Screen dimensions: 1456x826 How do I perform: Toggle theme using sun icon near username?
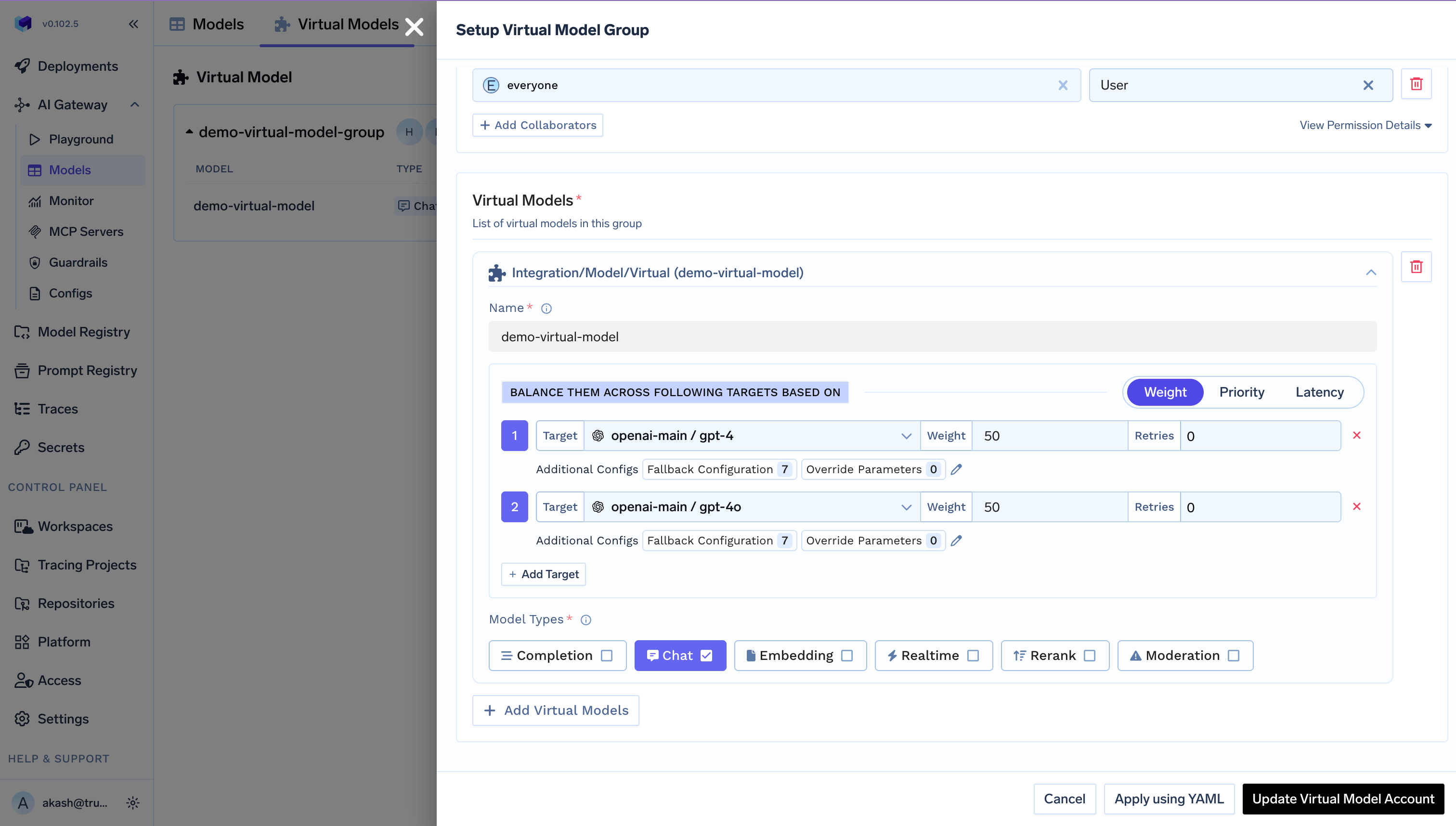click(133, 803)
